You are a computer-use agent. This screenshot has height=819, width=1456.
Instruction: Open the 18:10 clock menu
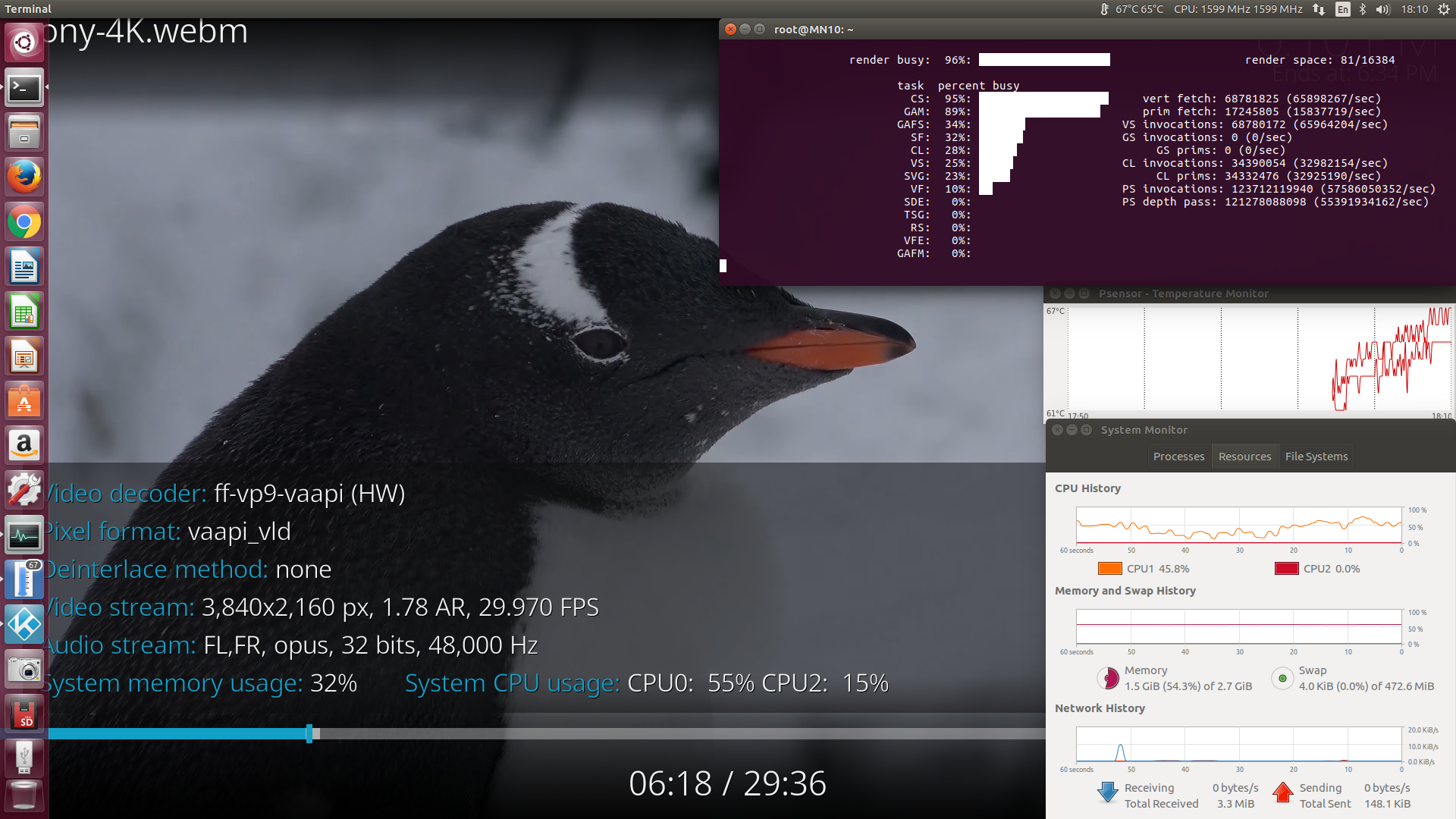click(1414, 9)
